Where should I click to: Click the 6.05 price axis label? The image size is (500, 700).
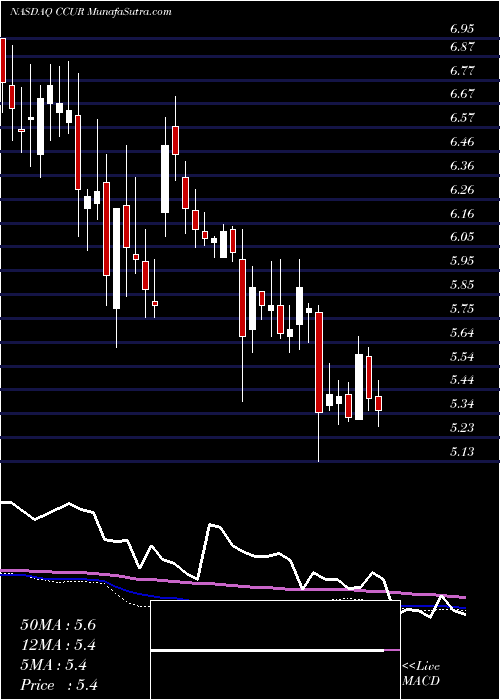point(462,237)
